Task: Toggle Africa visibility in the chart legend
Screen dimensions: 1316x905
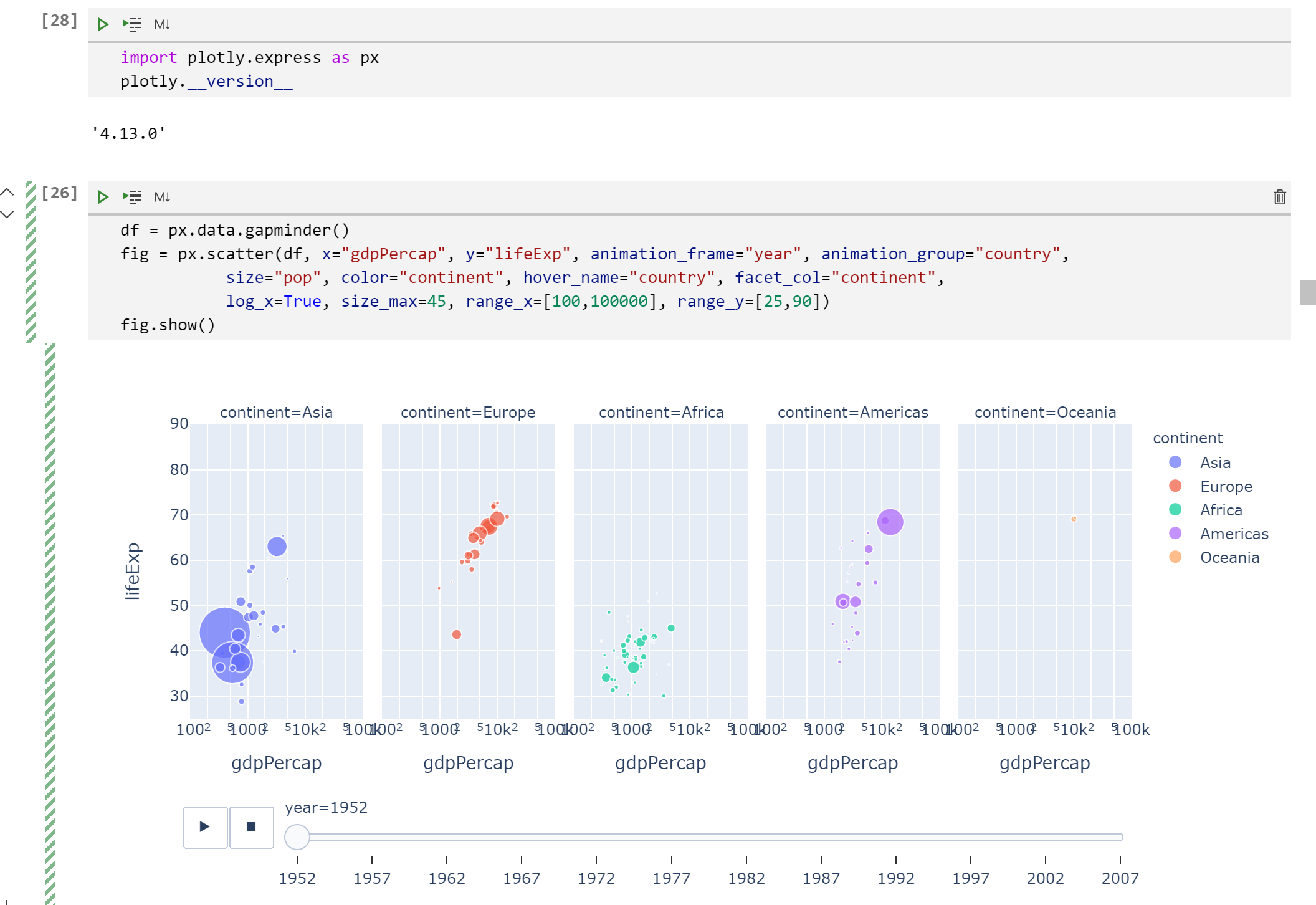Action: [1220, 510]
